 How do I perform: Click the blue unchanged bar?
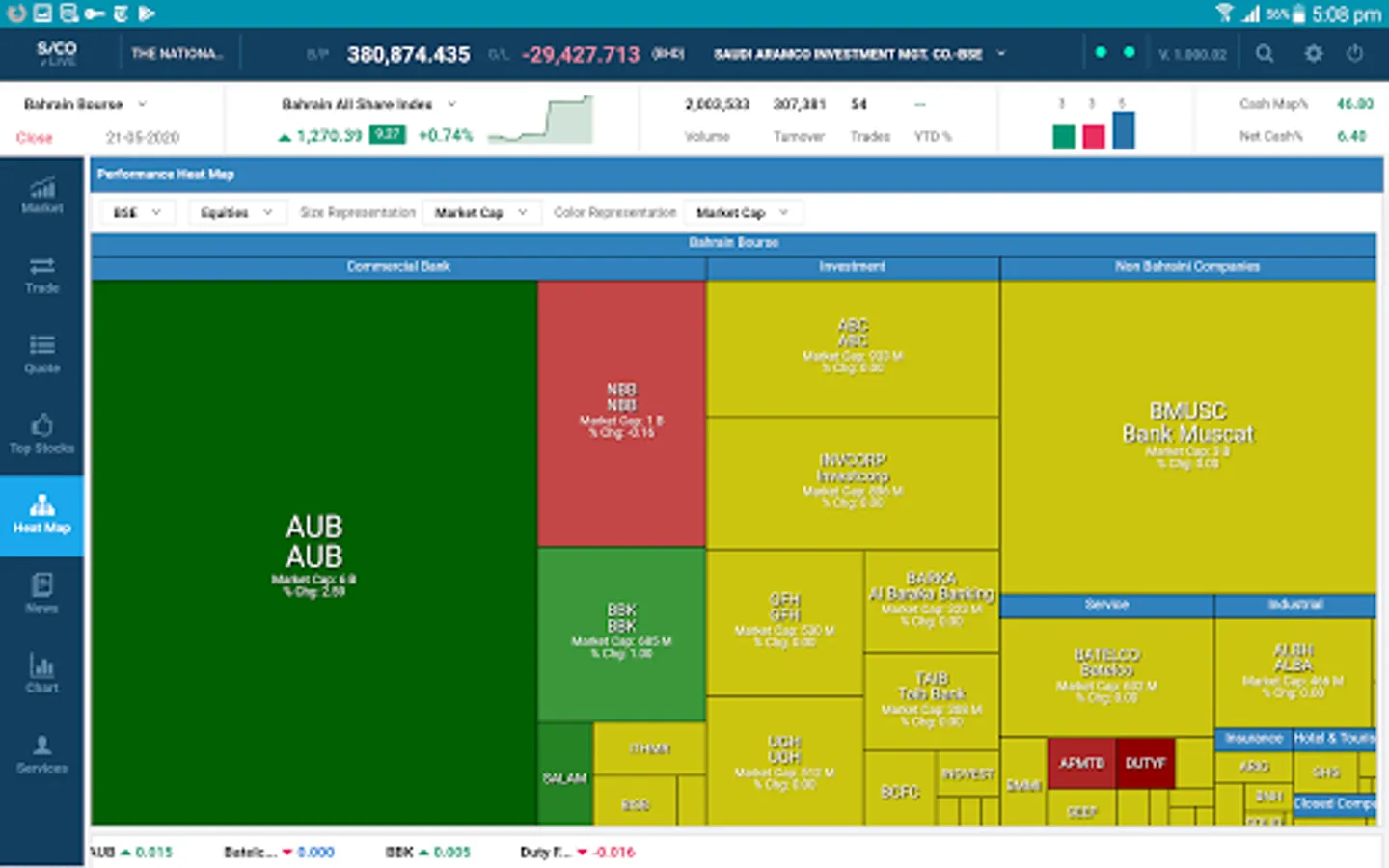(1123, 130)
